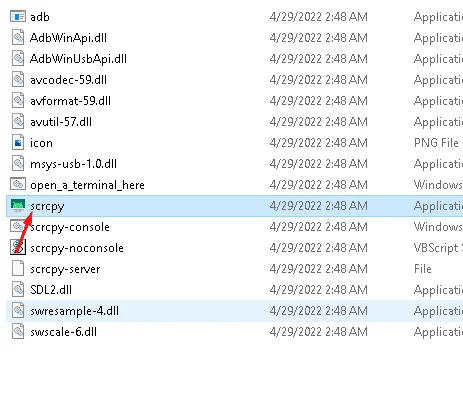
Task: Click the modified date of swresample-4.dll
Action: (319, 311)
